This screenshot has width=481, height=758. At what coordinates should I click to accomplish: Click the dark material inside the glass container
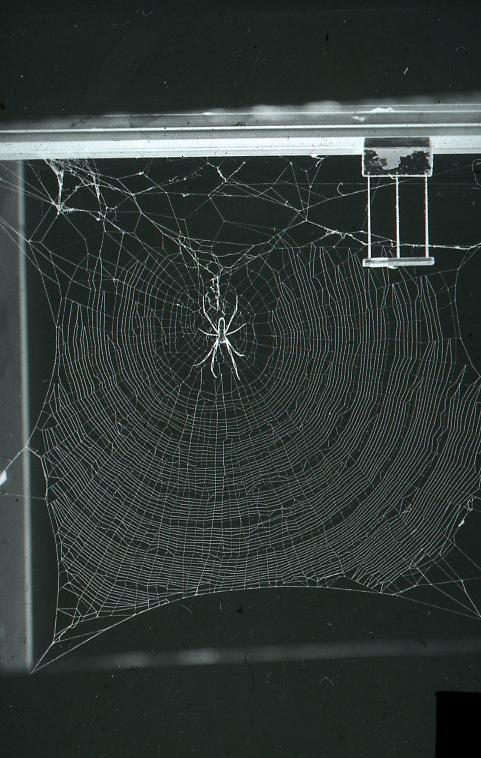coord(397,161)
